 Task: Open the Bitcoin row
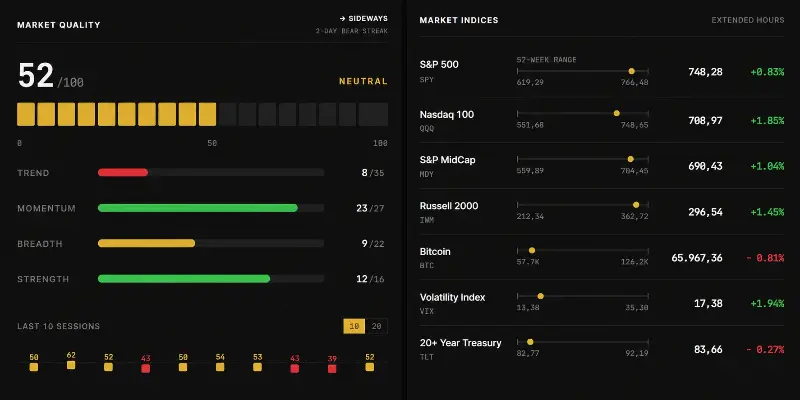[602, 257]
